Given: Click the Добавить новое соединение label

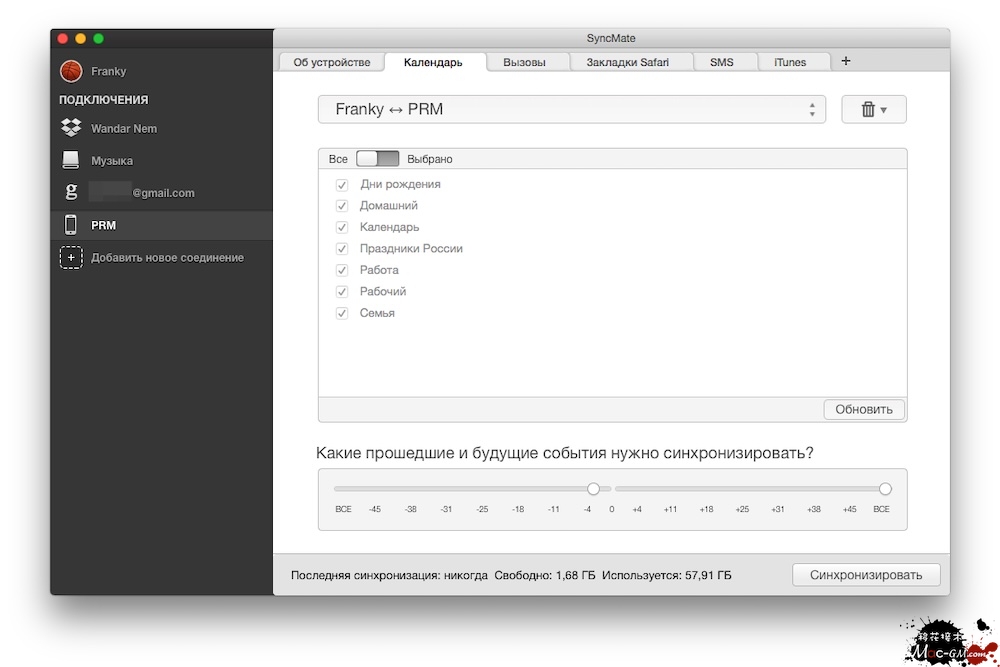Looking at the screenshot, I should [x=167, y=258].
